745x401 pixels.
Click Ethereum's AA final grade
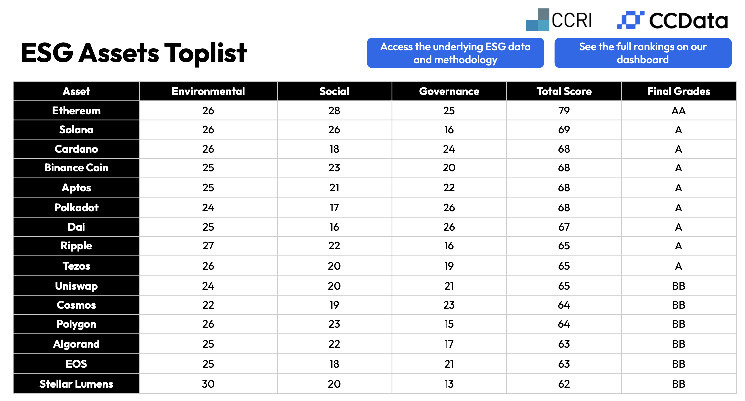pos(678,110)
